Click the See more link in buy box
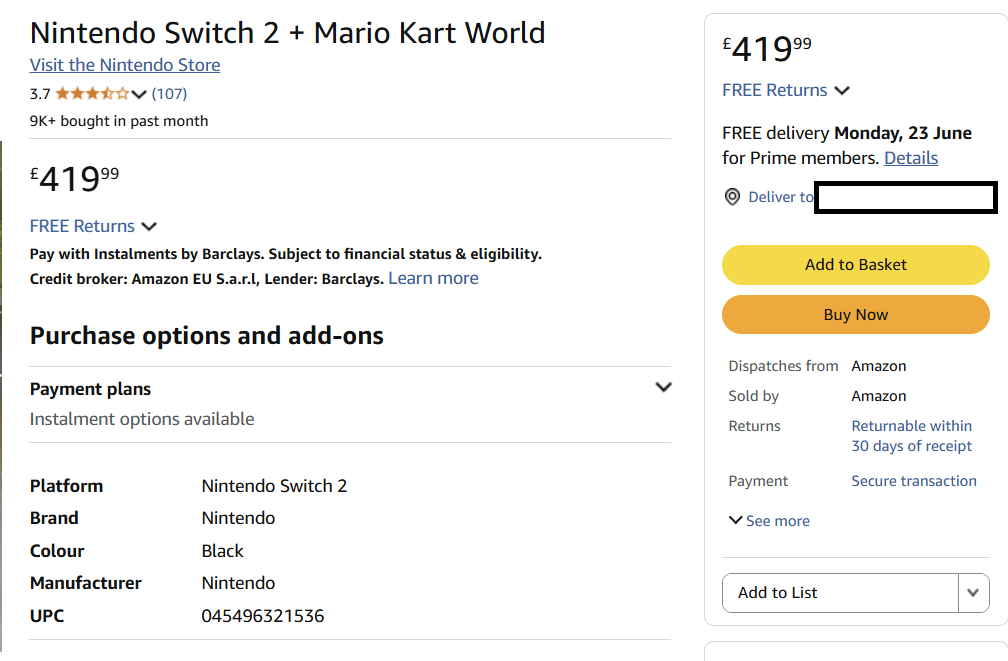 pos(778,521)
